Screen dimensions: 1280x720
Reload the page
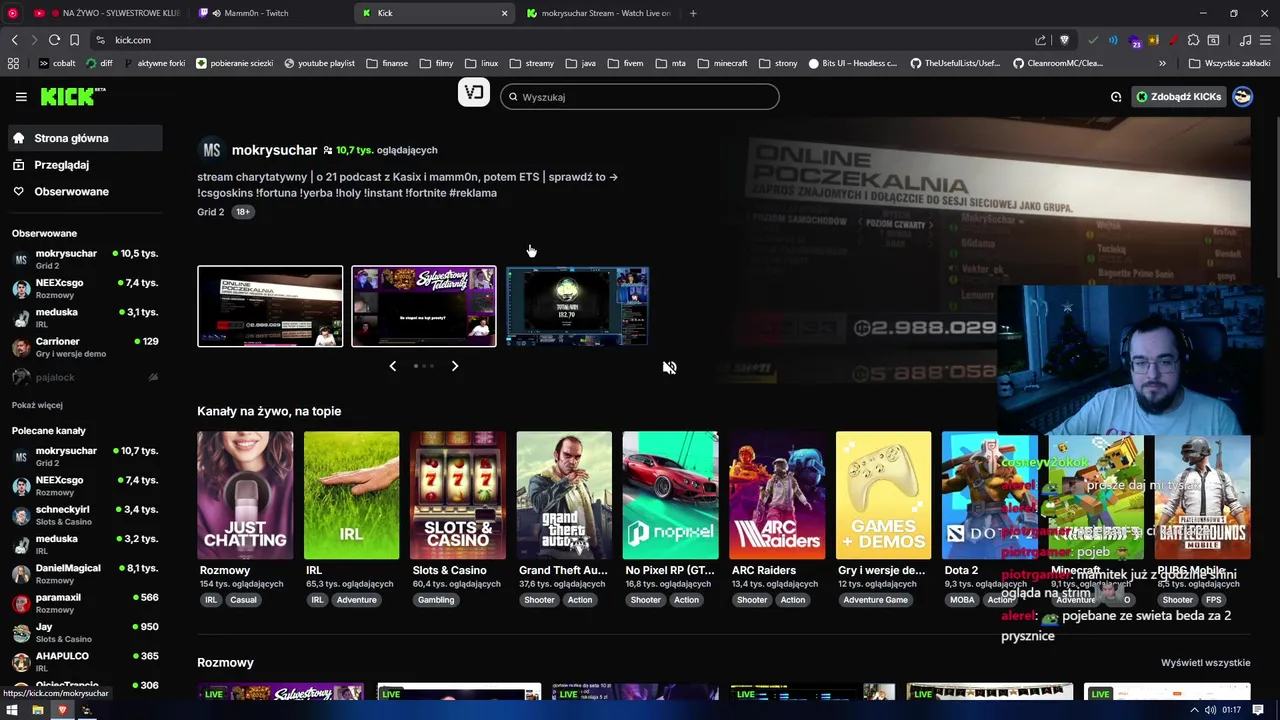pos(54,40)
